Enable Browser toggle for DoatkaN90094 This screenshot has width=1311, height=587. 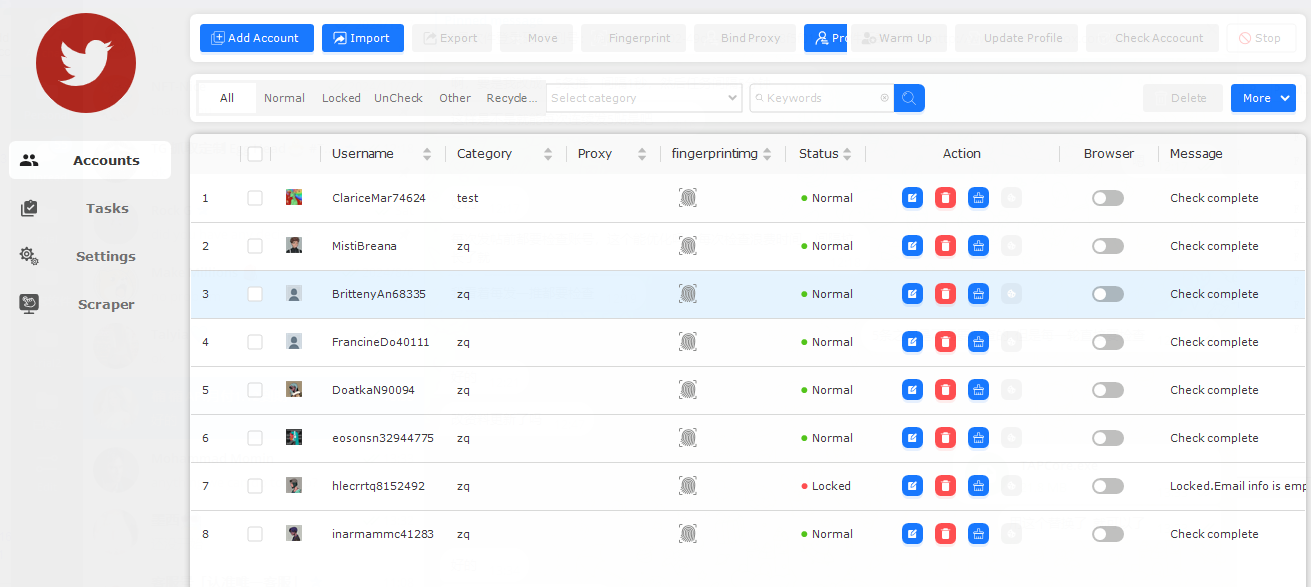pos(1107,390)
